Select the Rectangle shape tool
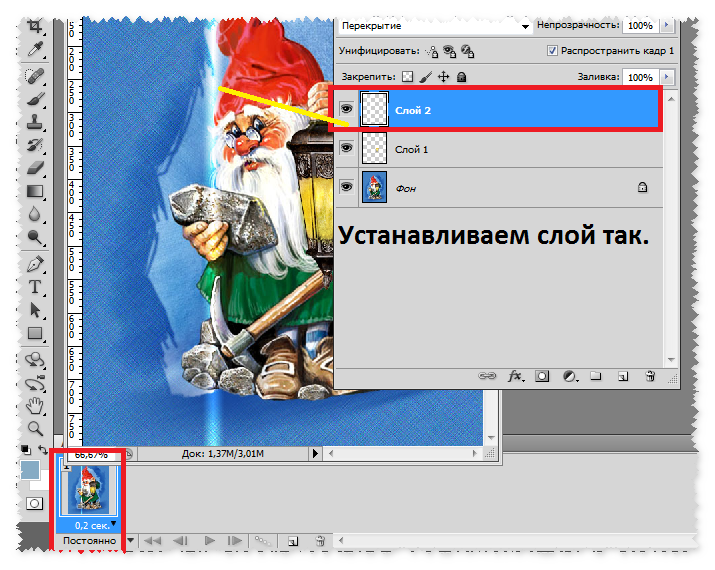The image size is (715, 570). [35, 333]
